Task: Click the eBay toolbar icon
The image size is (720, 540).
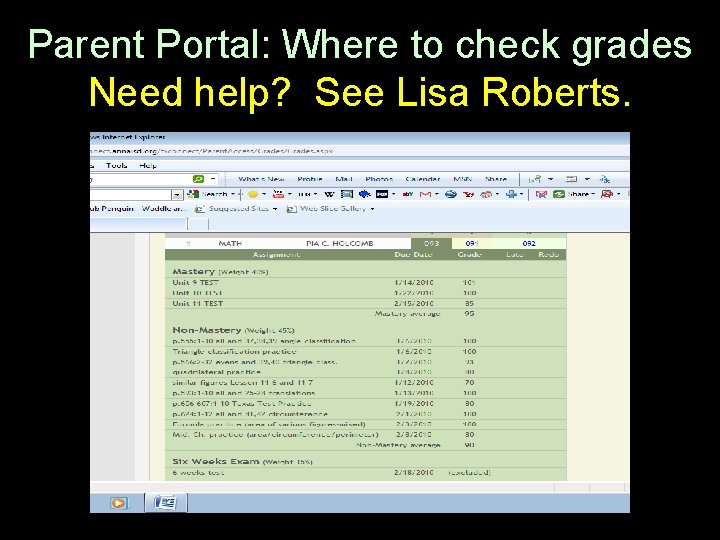Action: click(407, 194)
